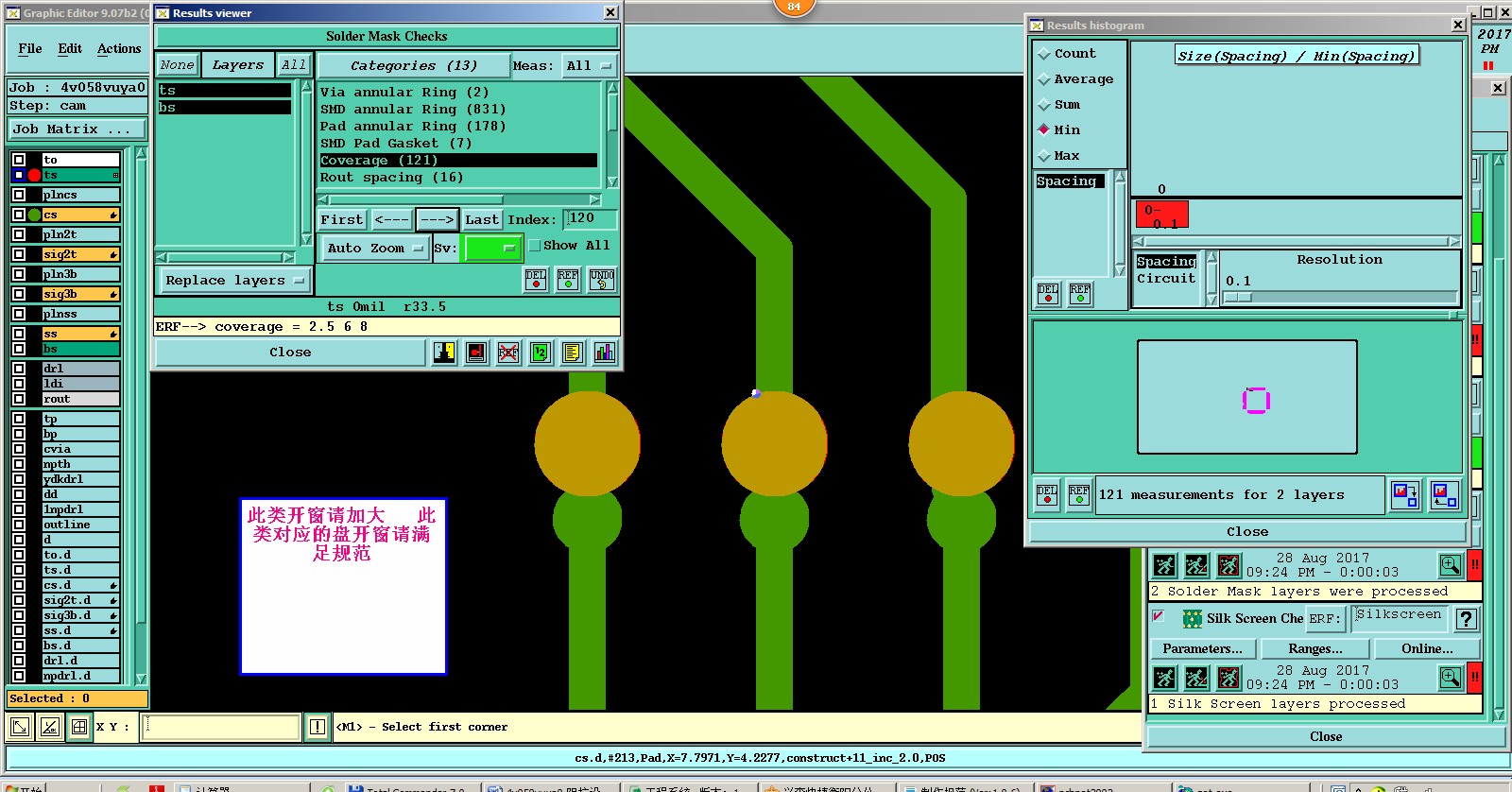Click the last histogram transfer icon in bottom right corner
The width and height of the screenshot is (1512, 792).
point(1445,495)
